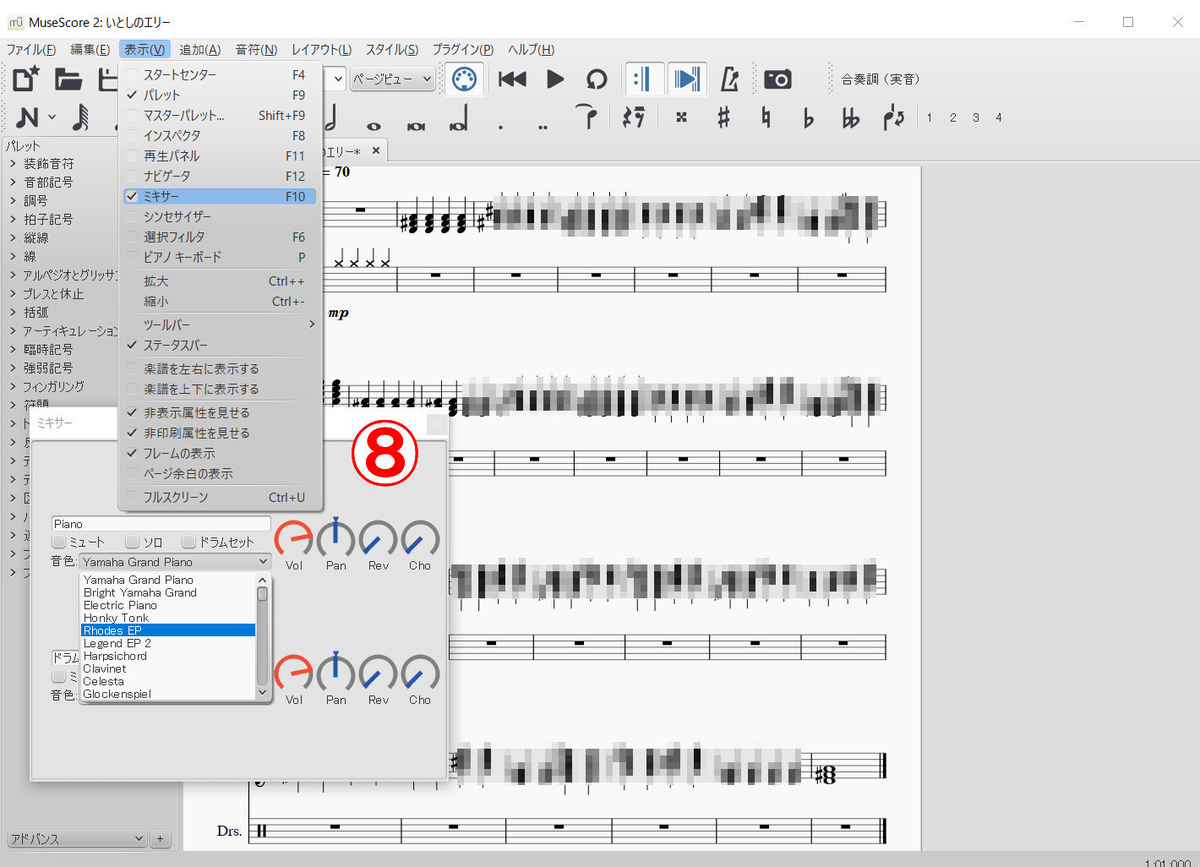The height and width of the screenshot is (867, 1200).
Task: Toggle loop playback icon
Action: click(596, 79)
